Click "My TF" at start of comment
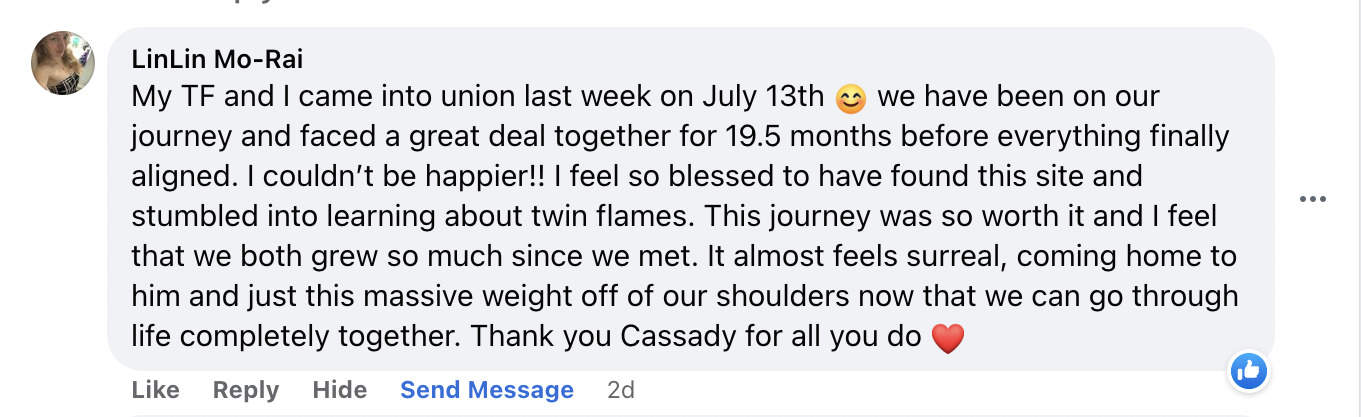 point(169,98)
